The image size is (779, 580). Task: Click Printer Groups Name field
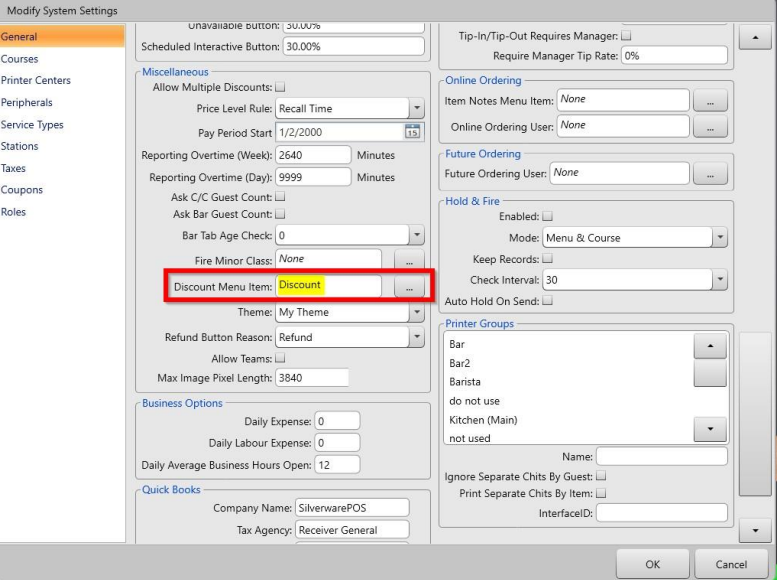(662, 456)
